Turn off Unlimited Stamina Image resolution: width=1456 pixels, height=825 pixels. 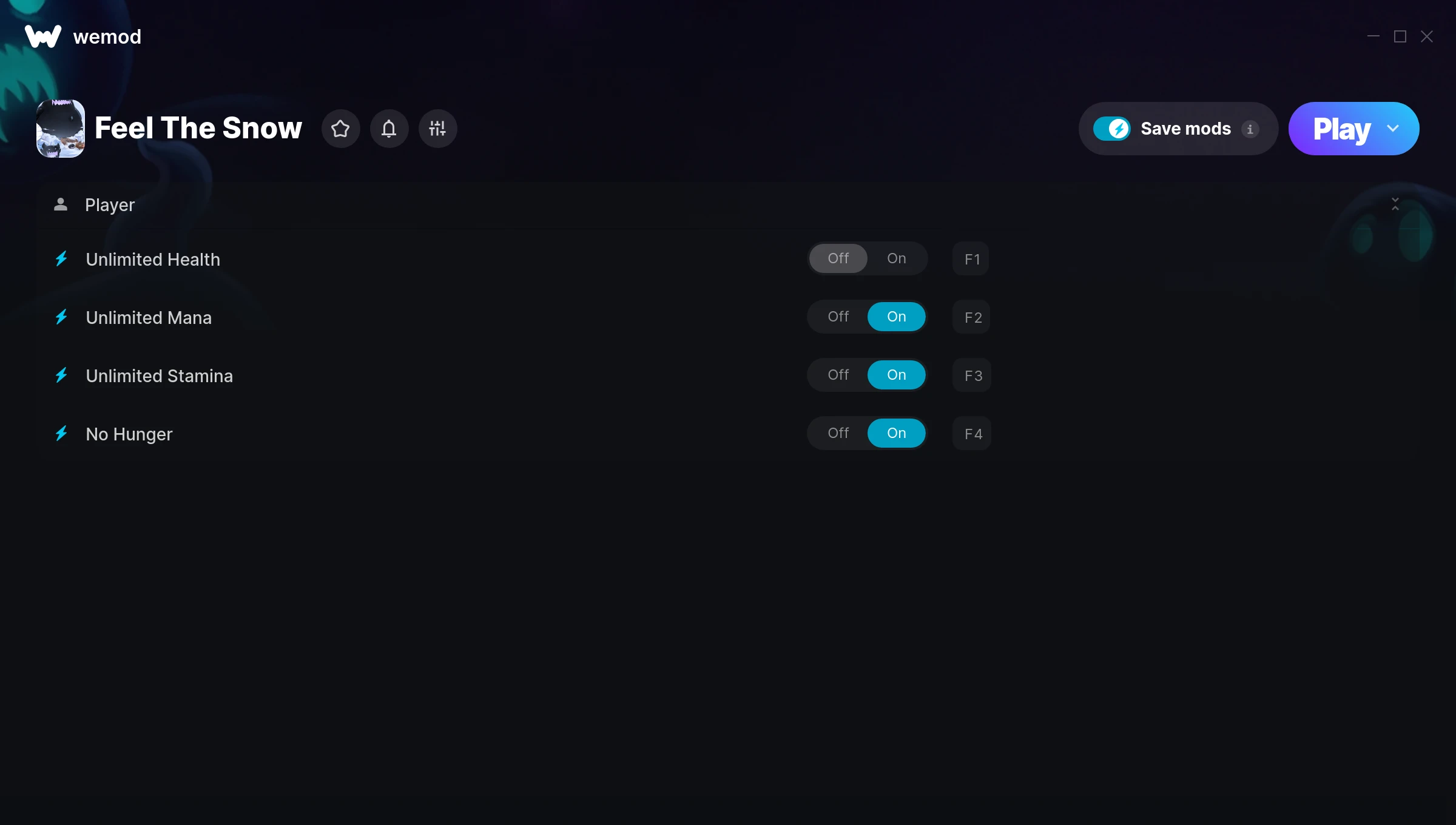tap(838, 375)
